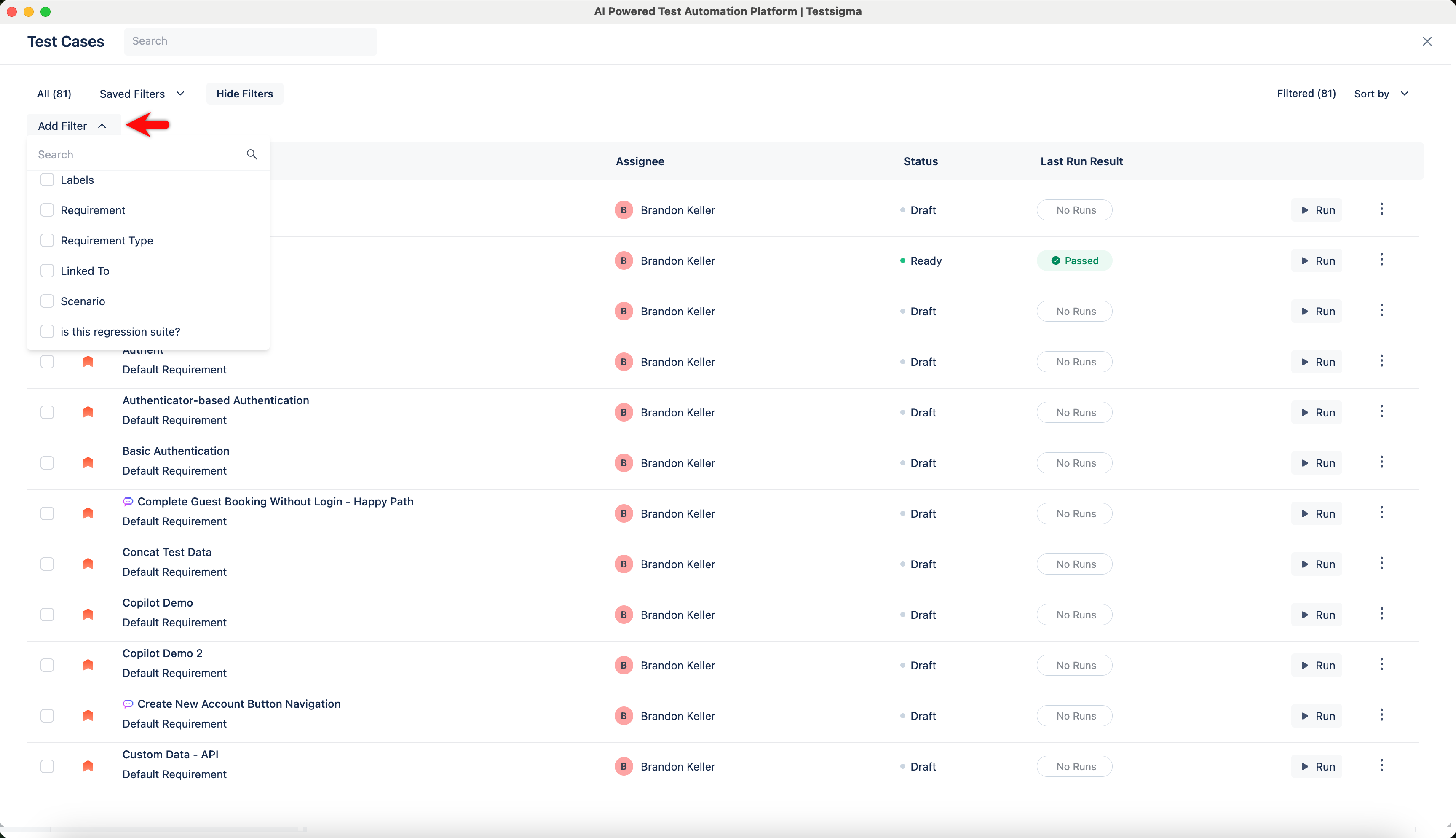This screenshot has width=1456, height=838.
Task: Check the Linked To filter option
Action: (x=47, y=270)
